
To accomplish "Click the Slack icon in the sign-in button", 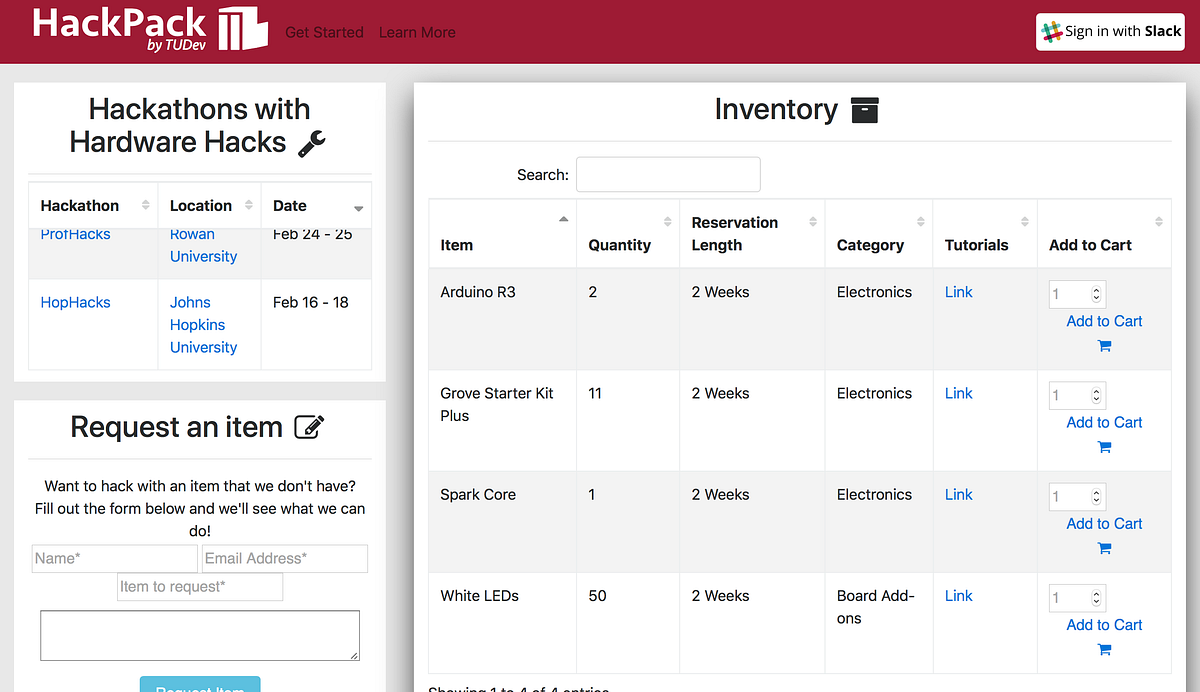I will click(1052, 31).
